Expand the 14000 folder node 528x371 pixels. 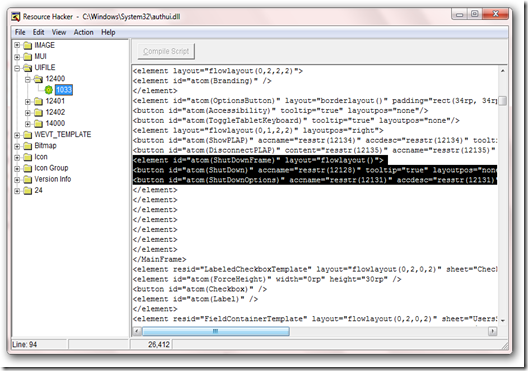tap(28, 124)
